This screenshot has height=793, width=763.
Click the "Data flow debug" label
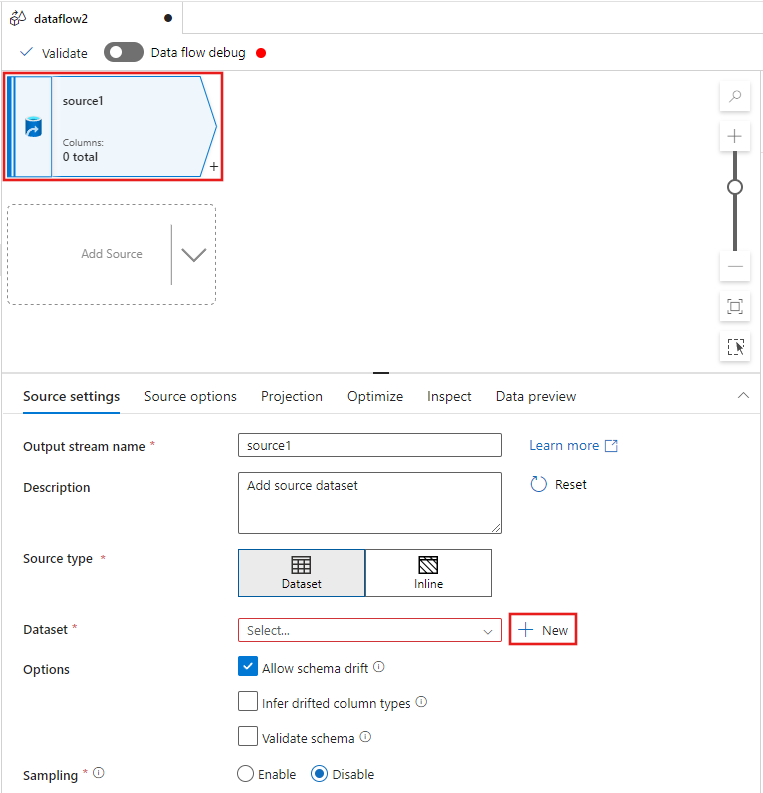click(198, 53)
